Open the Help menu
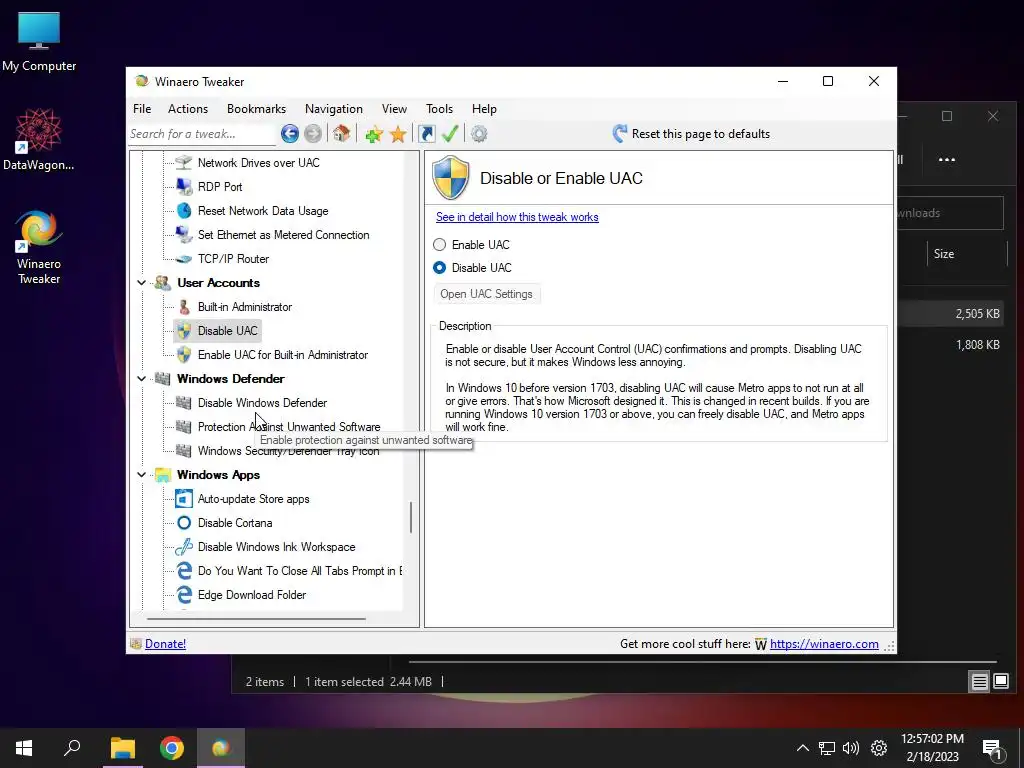This screenshot has width=1024, height=768. [485, 109]
